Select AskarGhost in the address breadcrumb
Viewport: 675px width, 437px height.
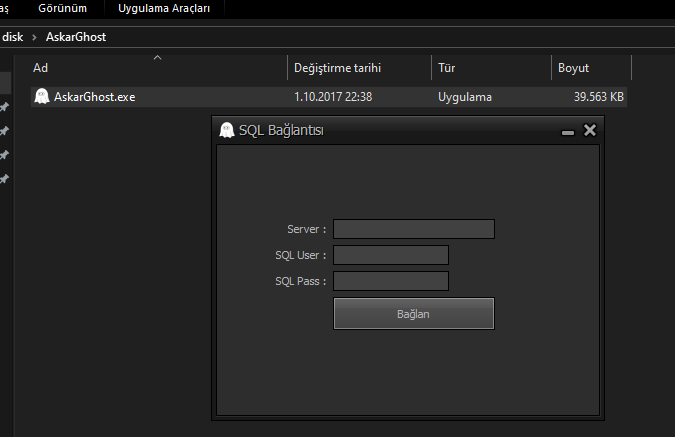[x=76, y=37]
